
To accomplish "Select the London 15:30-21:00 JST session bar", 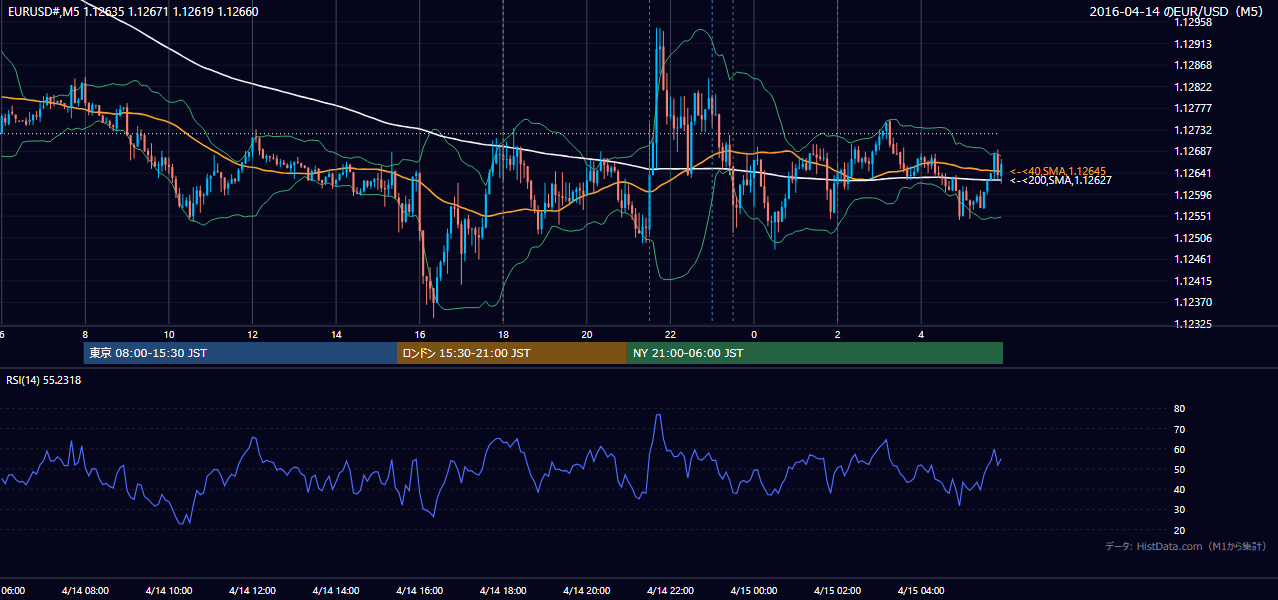I will click(x=512, y=353).
